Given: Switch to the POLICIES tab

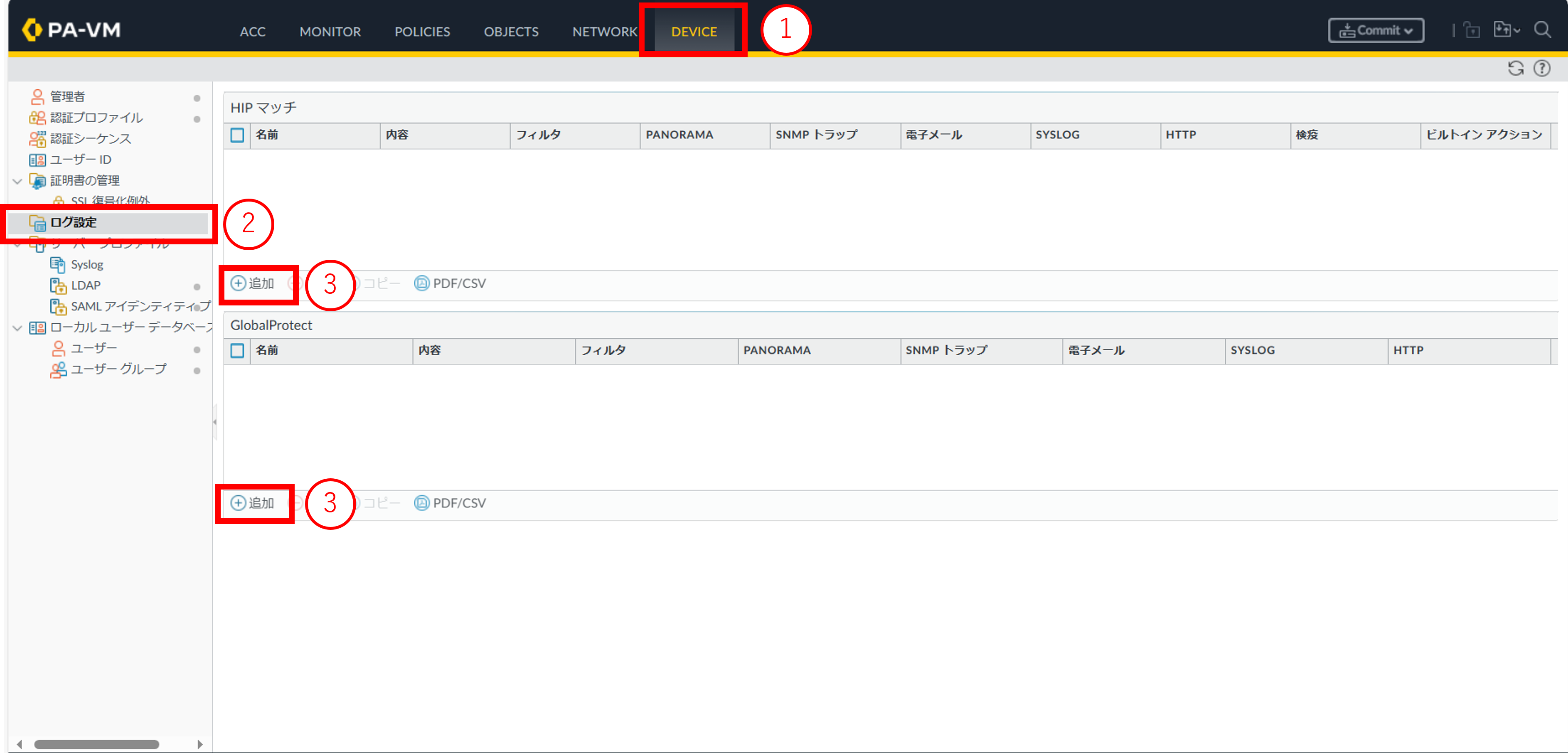Looking at the screenshot, I should pyautogui.click(x=422, y=32).
